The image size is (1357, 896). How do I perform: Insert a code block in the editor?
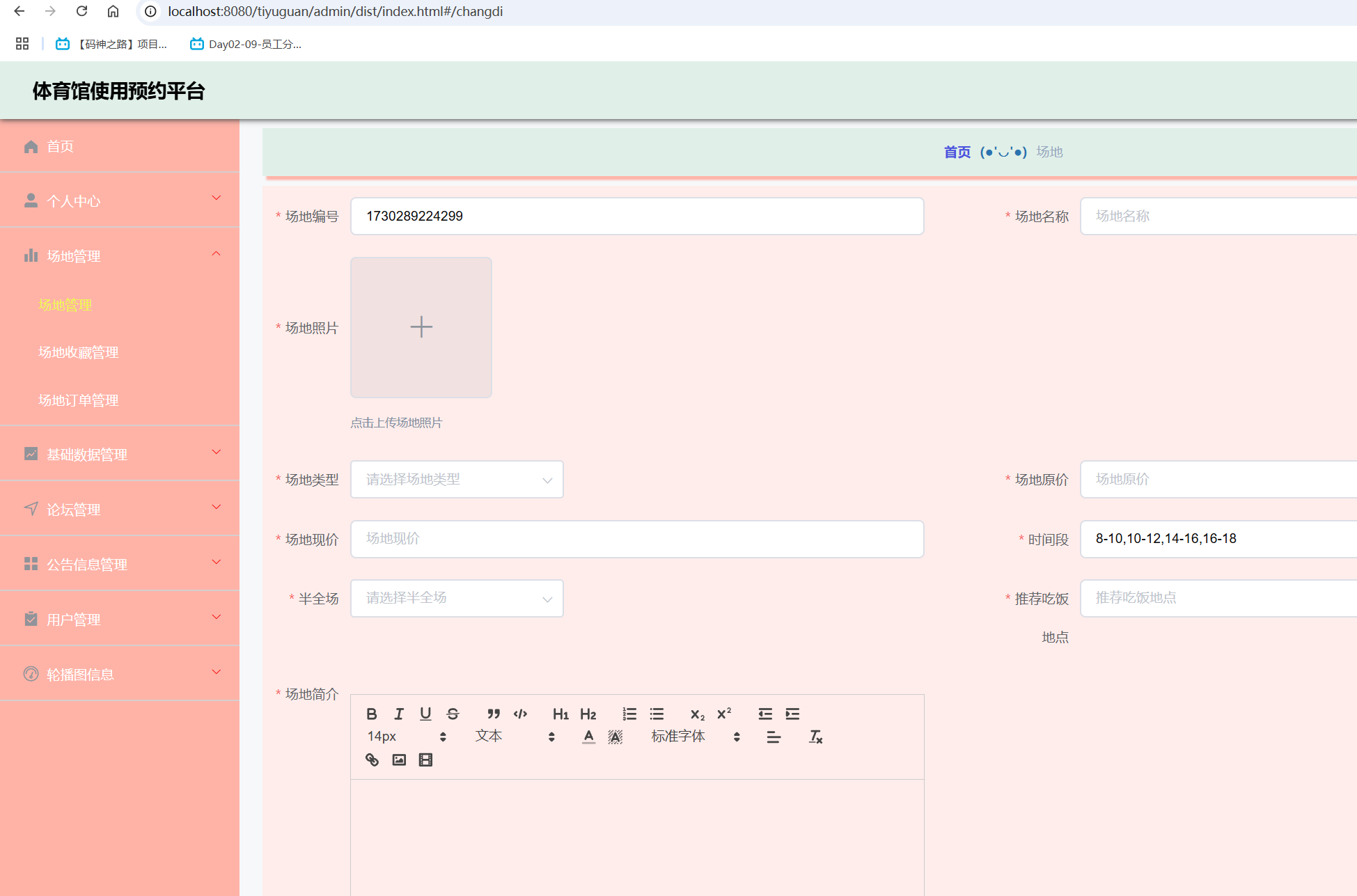pyautogui.click(x=520, y=714)
